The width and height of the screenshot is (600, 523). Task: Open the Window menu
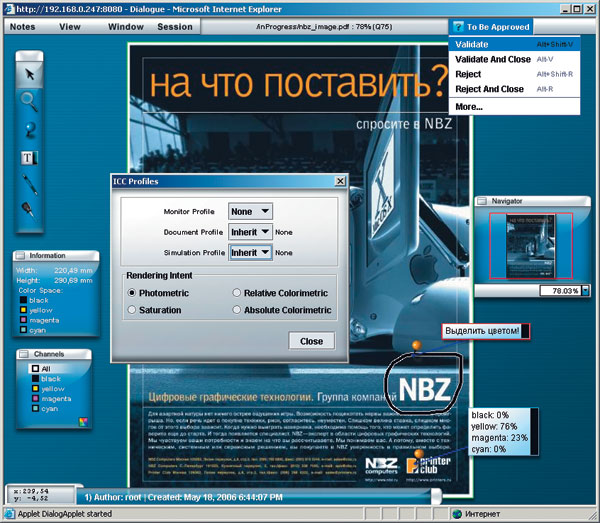(126, 27)
